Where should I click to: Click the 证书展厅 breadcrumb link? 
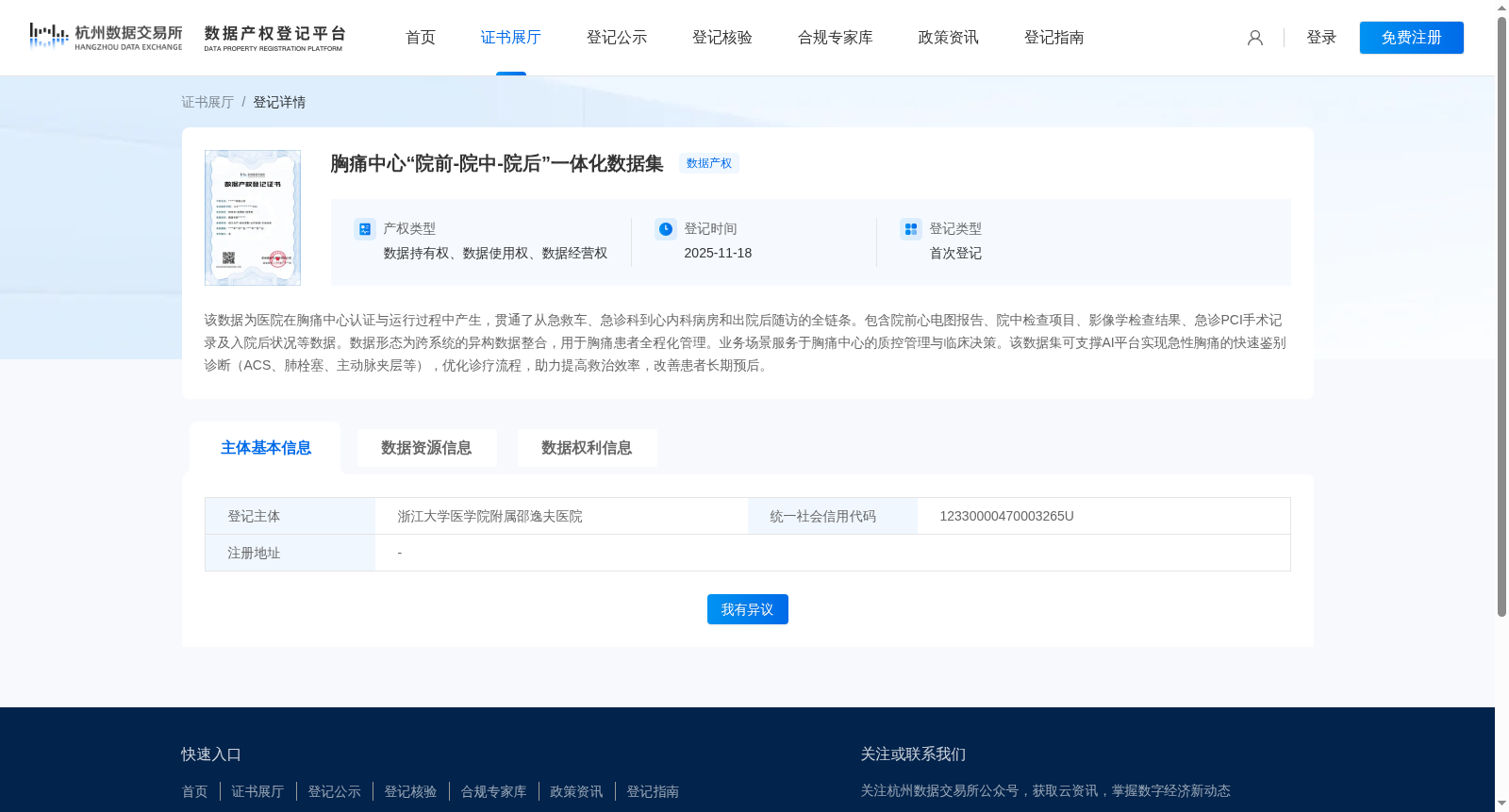click(x=207, y=102)
